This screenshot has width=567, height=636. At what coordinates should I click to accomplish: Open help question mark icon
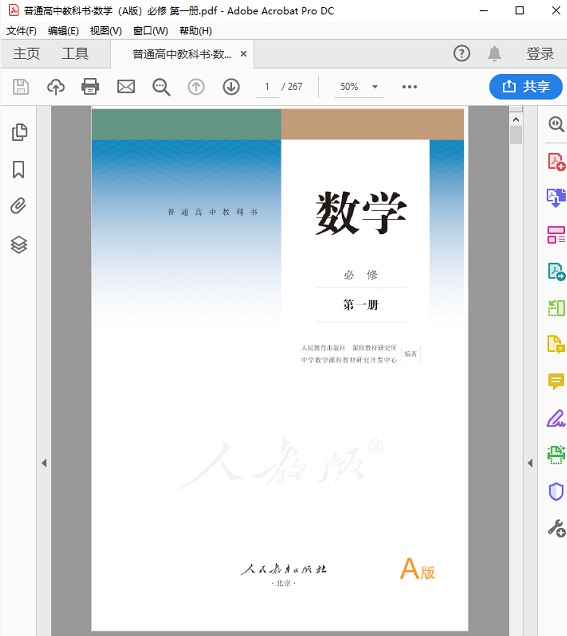[x=462, y=54]
